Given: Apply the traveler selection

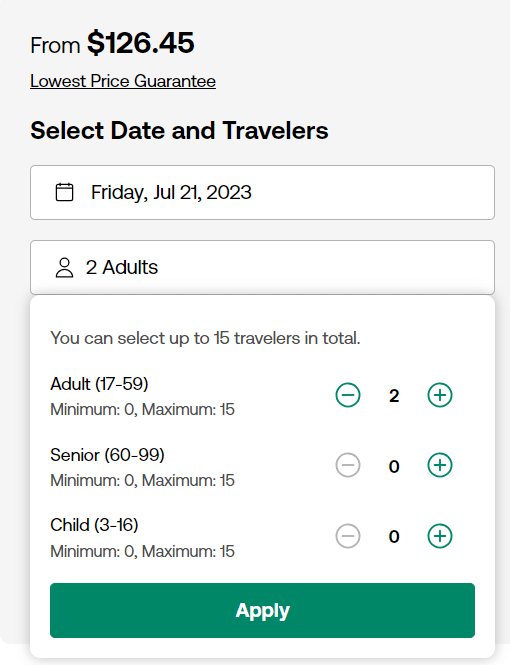Looking at the screenshot, I should 262,610.
